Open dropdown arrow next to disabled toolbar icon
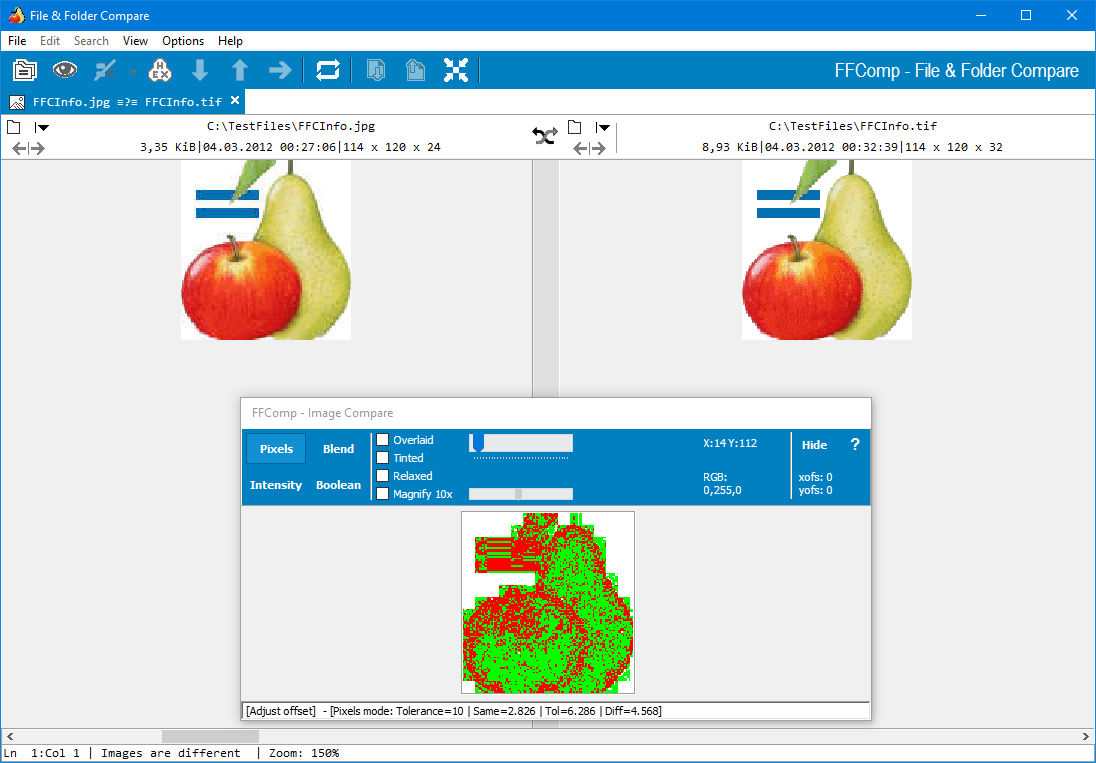Screen dimensions: 1096x763 pos(133,71)
